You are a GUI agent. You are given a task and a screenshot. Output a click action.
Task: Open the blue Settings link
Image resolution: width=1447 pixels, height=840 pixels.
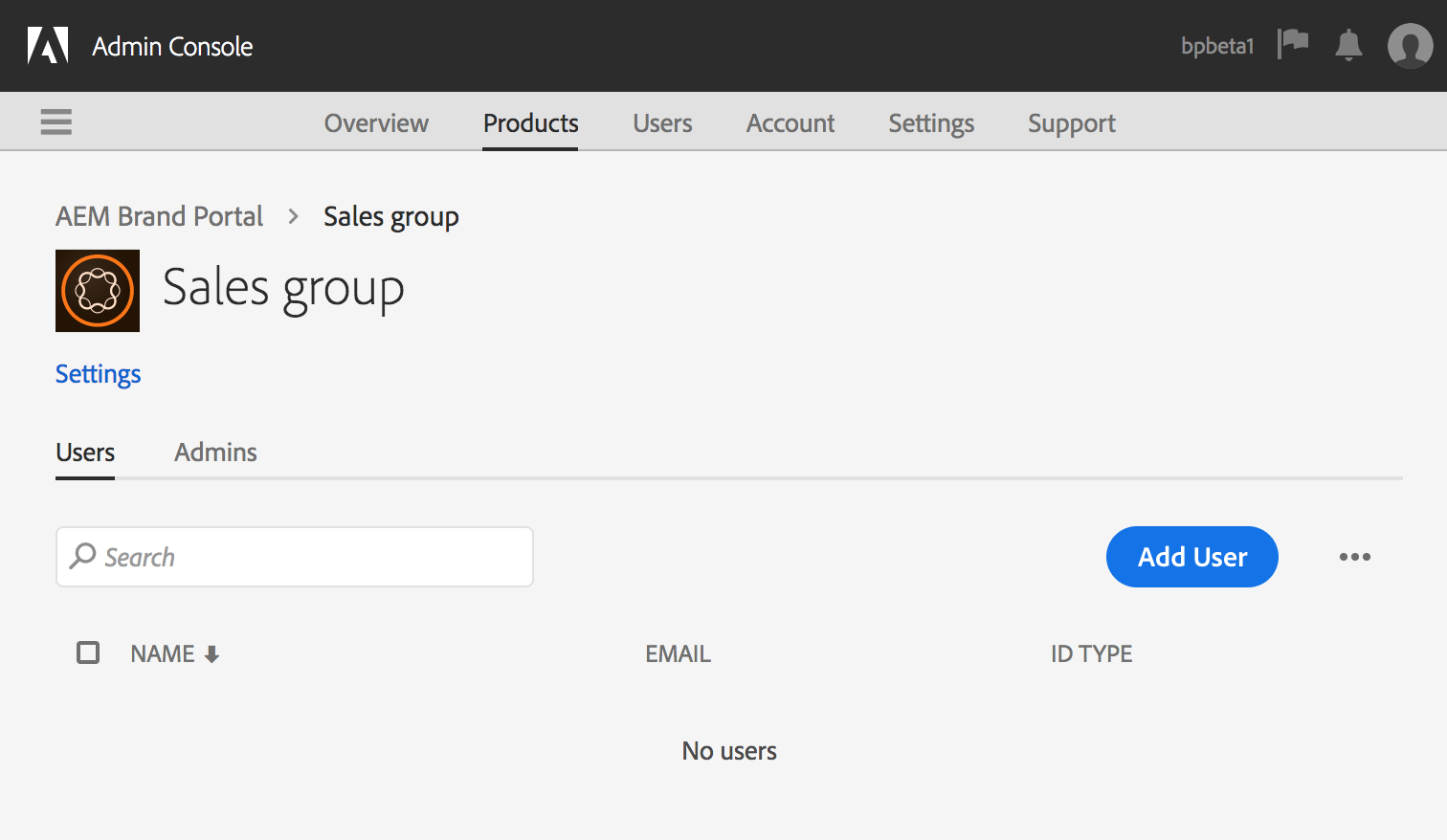[x=98, y=374]
